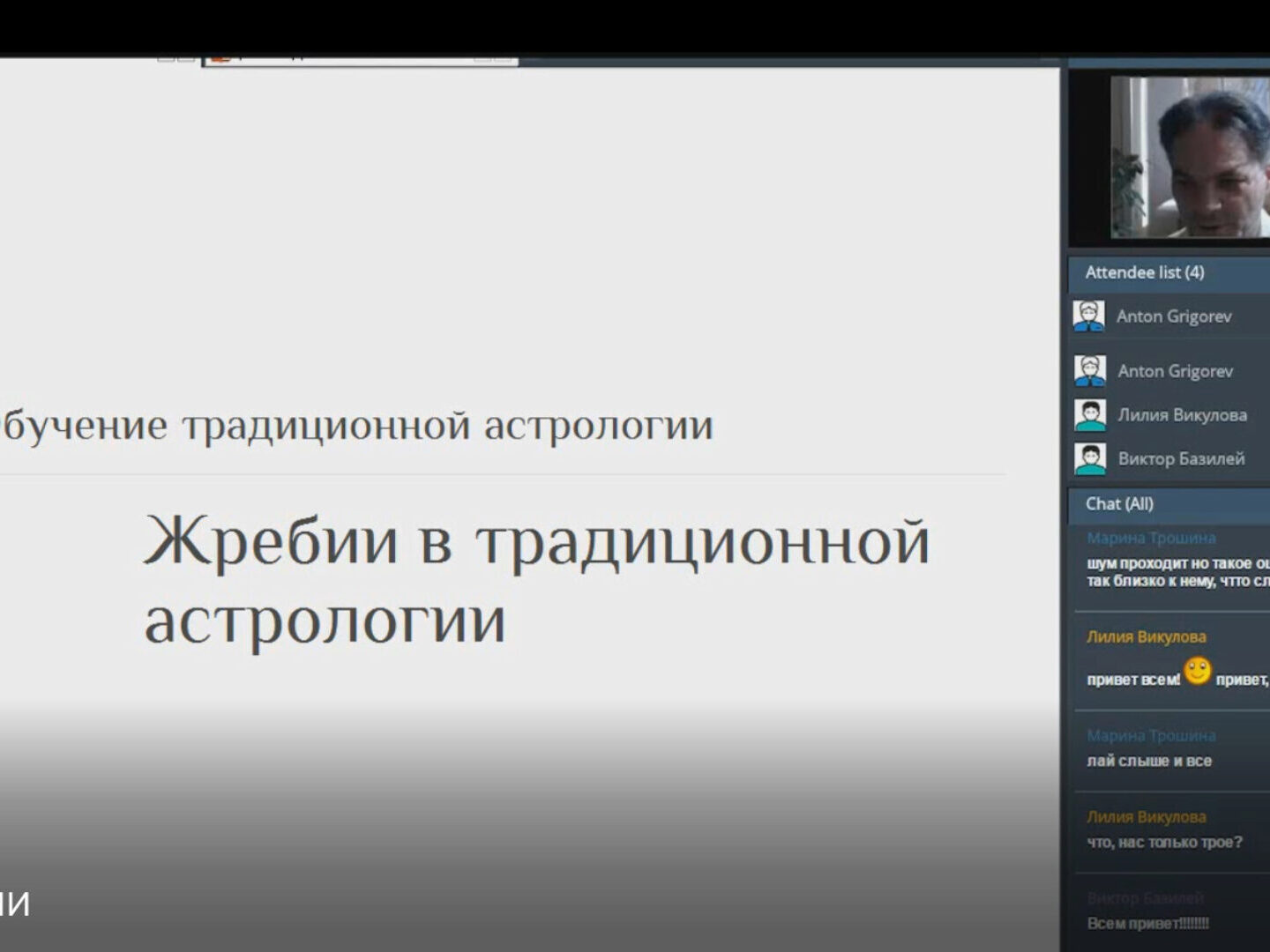Click the smiley emoji in chat

click(1197, 672)
